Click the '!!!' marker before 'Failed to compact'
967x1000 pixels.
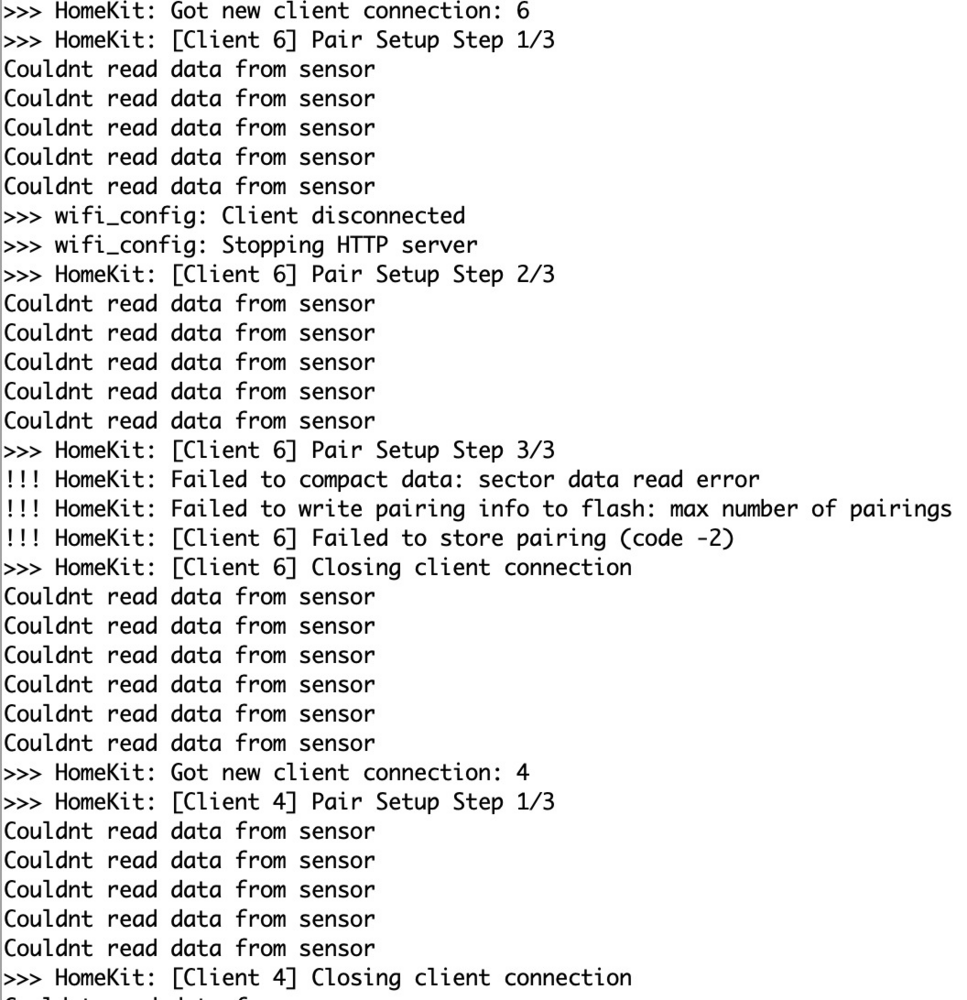point(22,480)
